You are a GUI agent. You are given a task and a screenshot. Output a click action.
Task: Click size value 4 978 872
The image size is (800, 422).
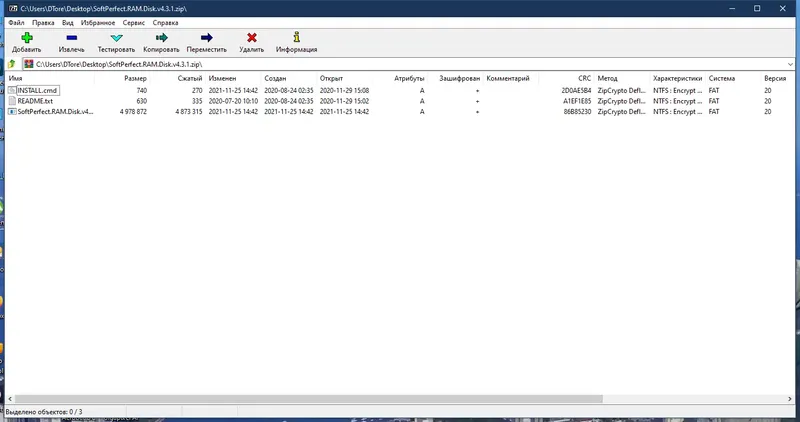(x=133, y=112)
